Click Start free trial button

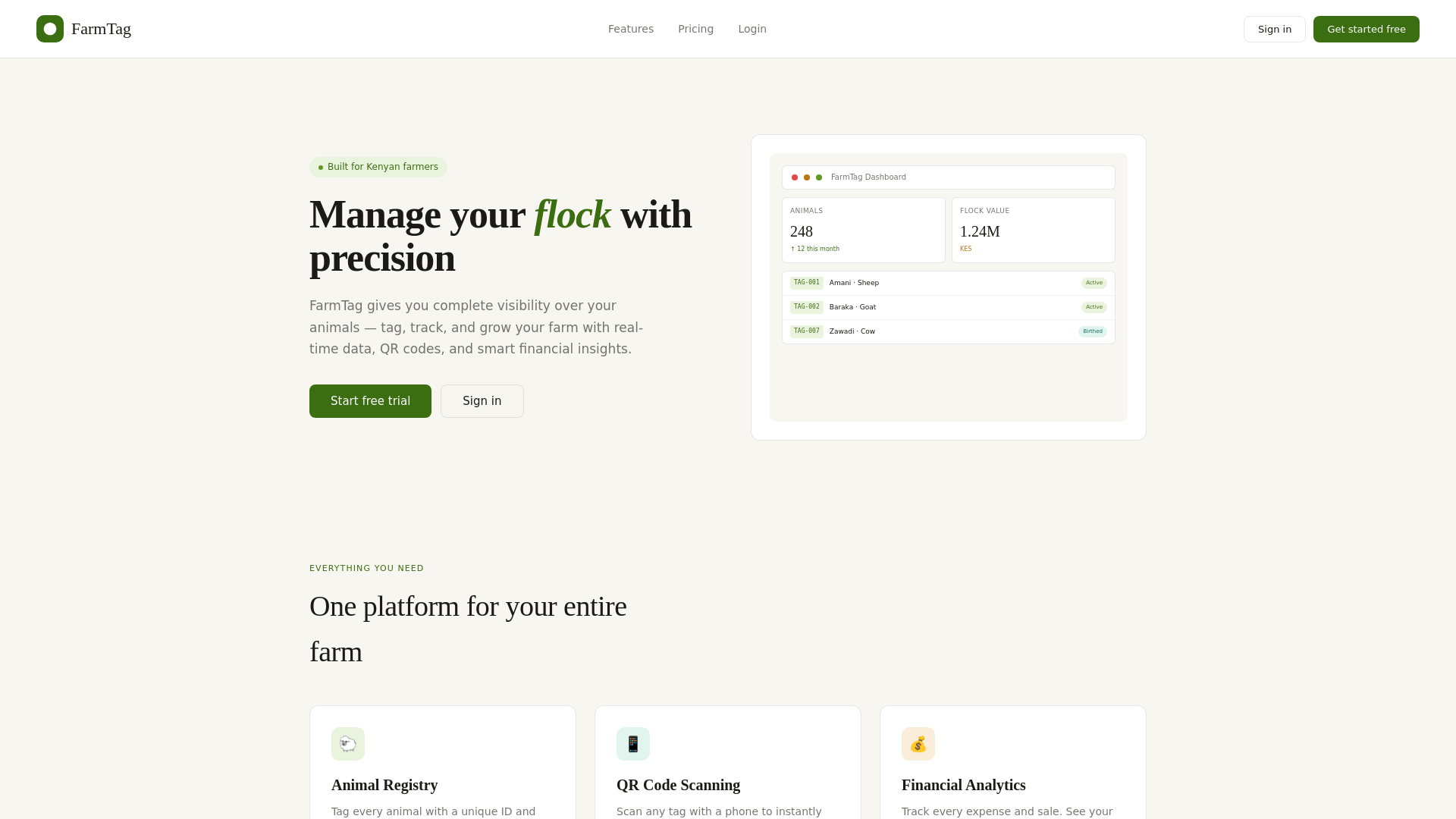tap(370, 401)
